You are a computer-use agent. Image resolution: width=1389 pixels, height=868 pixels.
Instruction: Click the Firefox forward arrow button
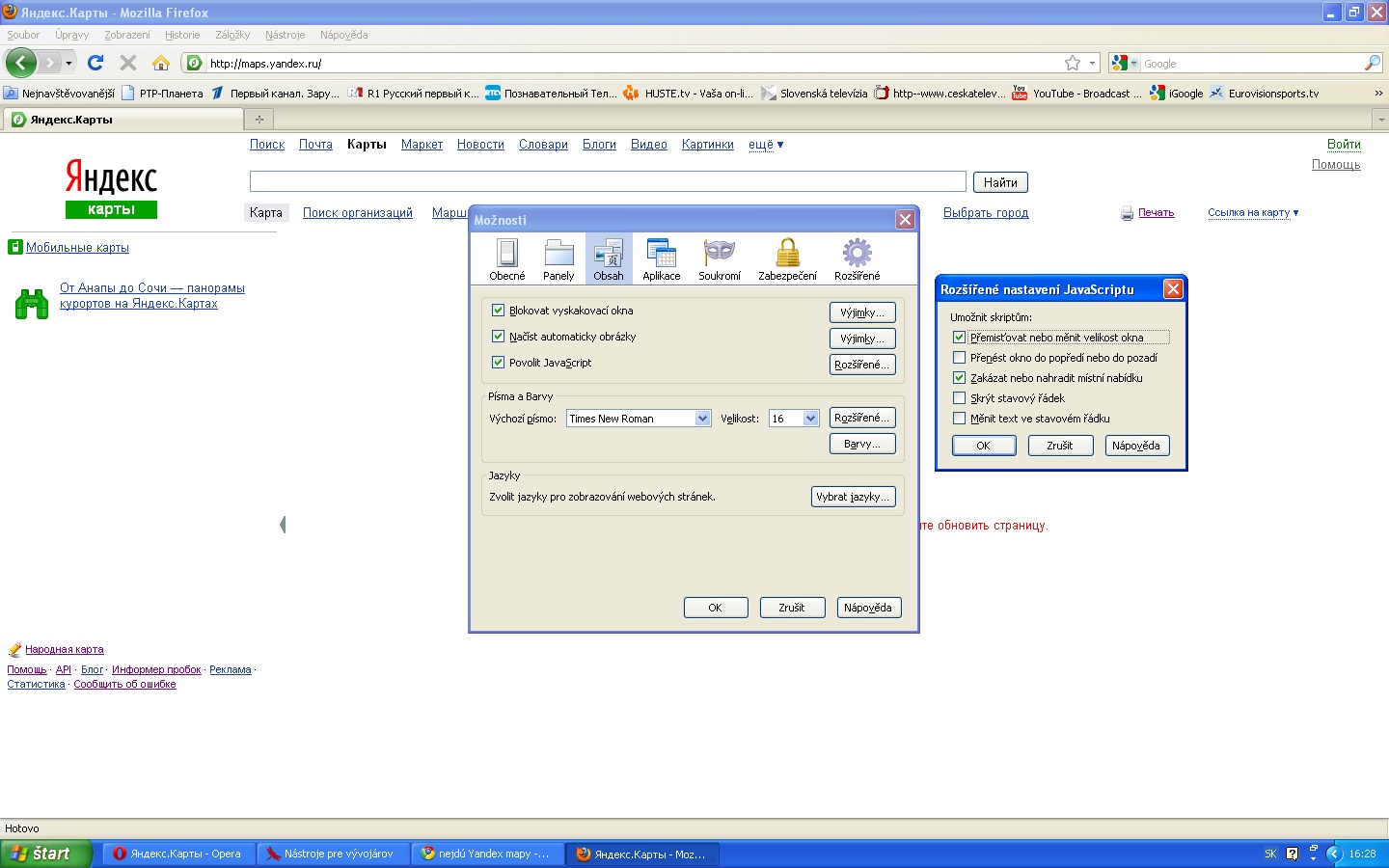coord(49,63)
